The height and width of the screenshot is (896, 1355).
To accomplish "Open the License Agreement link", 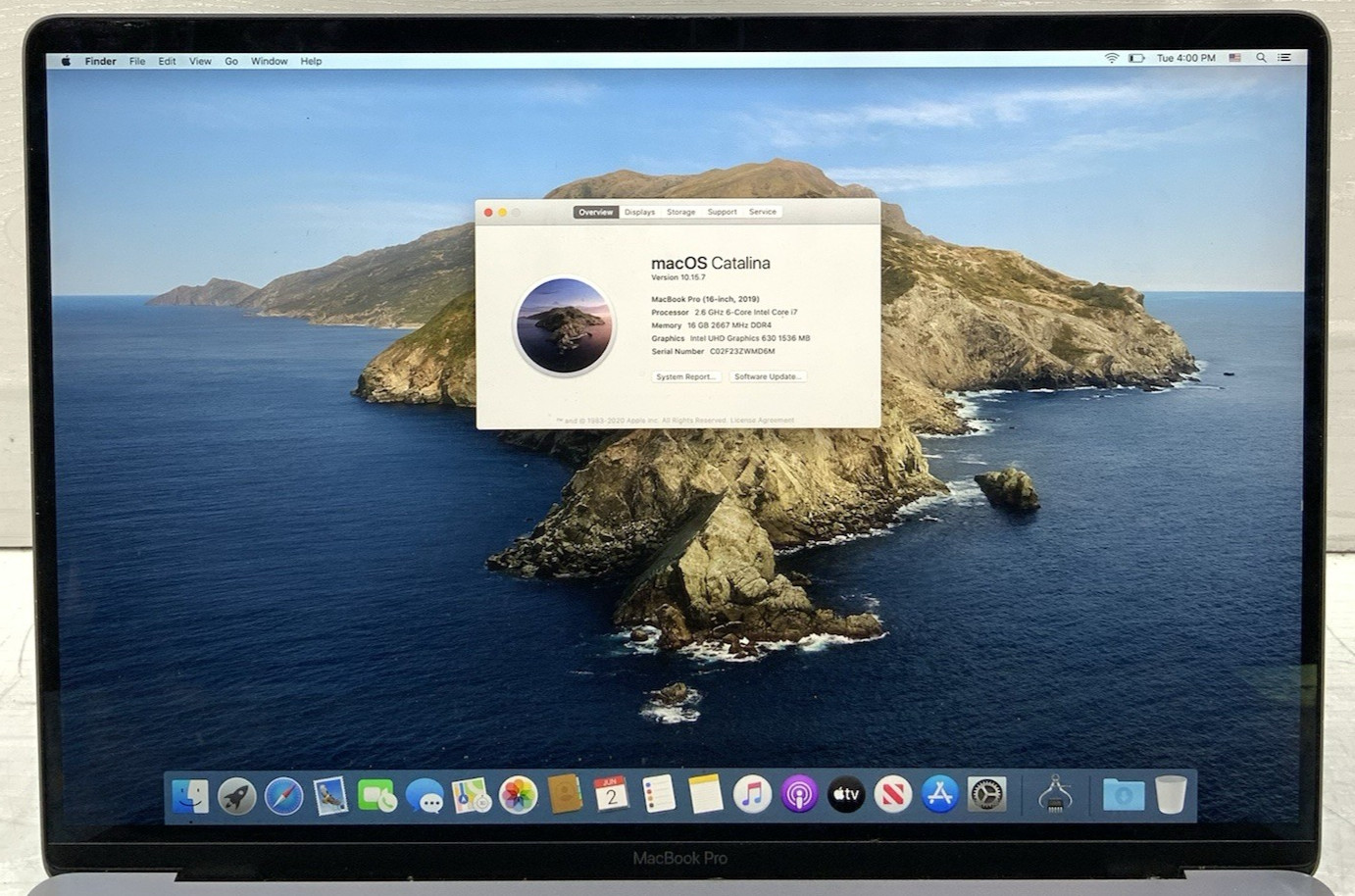I will coord(762,421).
